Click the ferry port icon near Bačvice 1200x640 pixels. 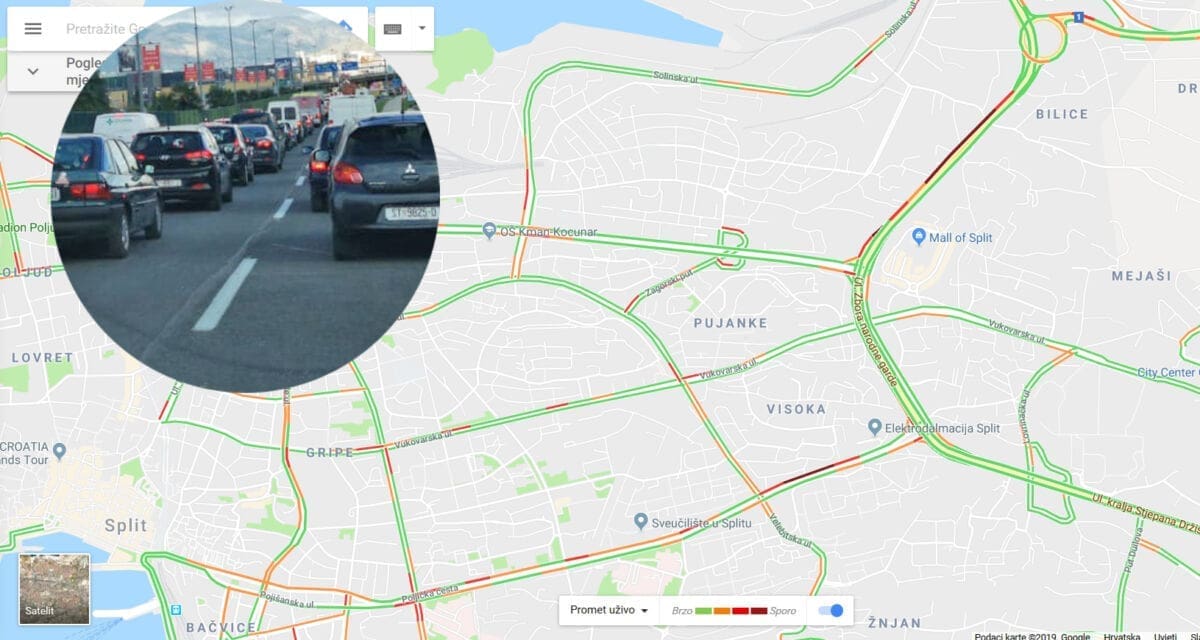pos(176,609)
